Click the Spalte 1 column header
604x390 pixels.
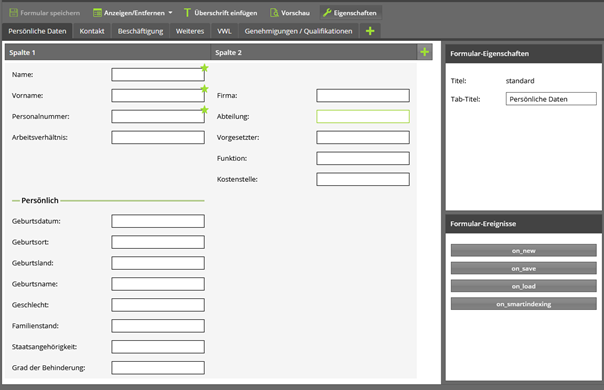click(x=107, y=52)
